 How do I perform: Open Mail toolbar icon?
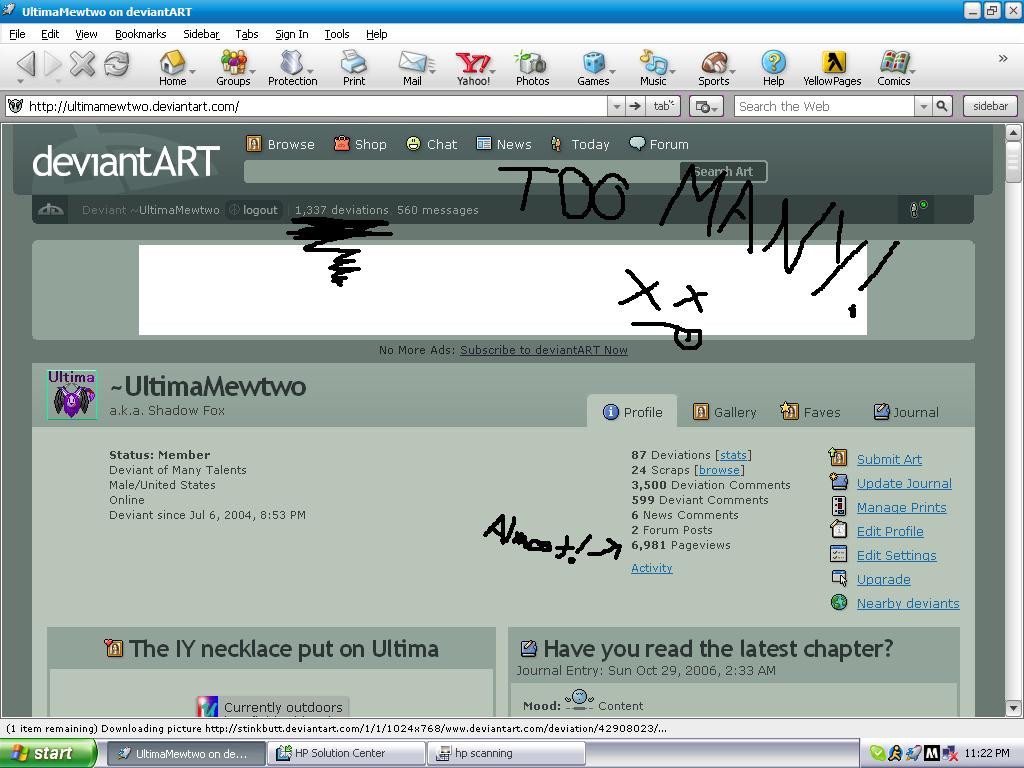click(412, 69)
